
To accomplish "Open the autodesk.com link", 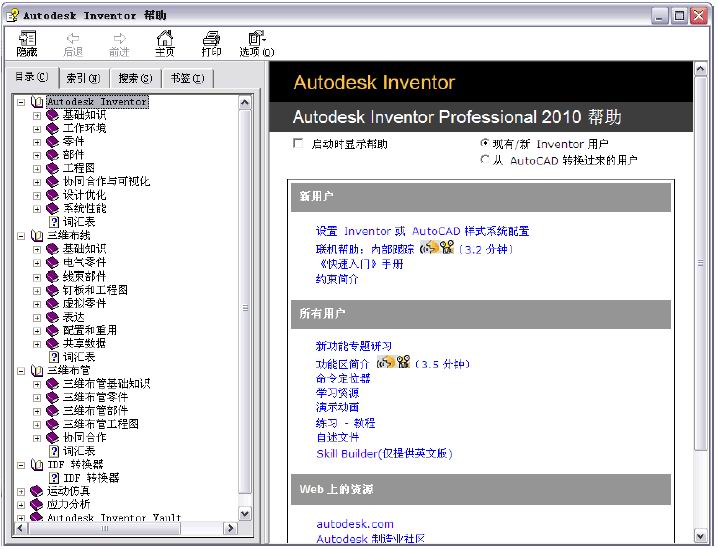I will click(355, 524).
